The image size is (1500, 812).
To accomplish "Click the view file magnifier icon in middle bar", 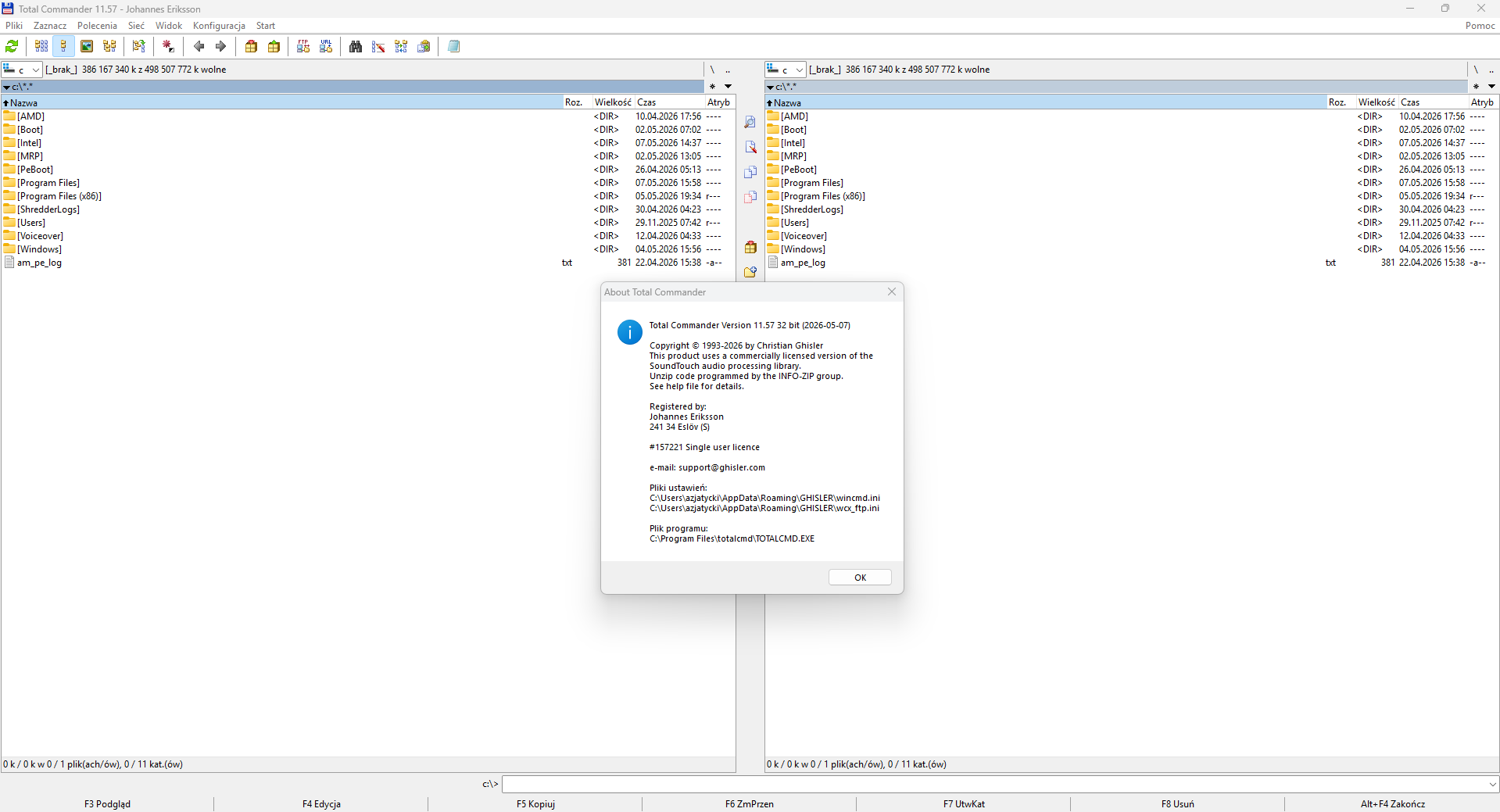I will pyautogui.click(x=750, y=122).
